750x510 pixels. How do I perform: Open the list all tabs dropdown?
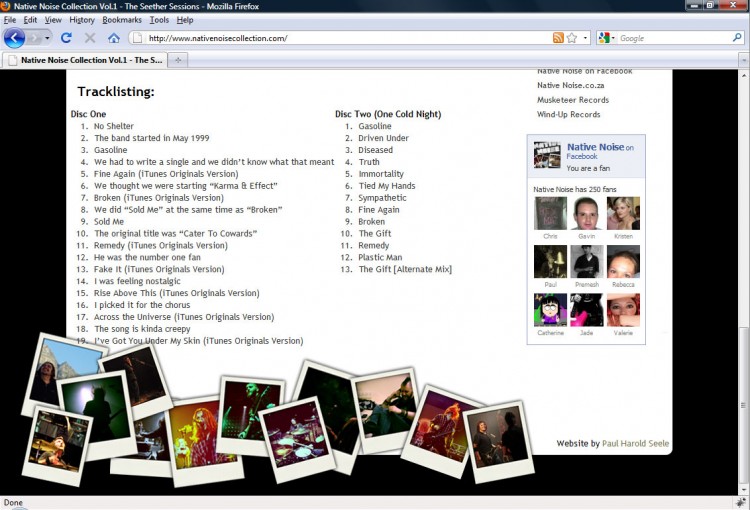tap(744, 60)
